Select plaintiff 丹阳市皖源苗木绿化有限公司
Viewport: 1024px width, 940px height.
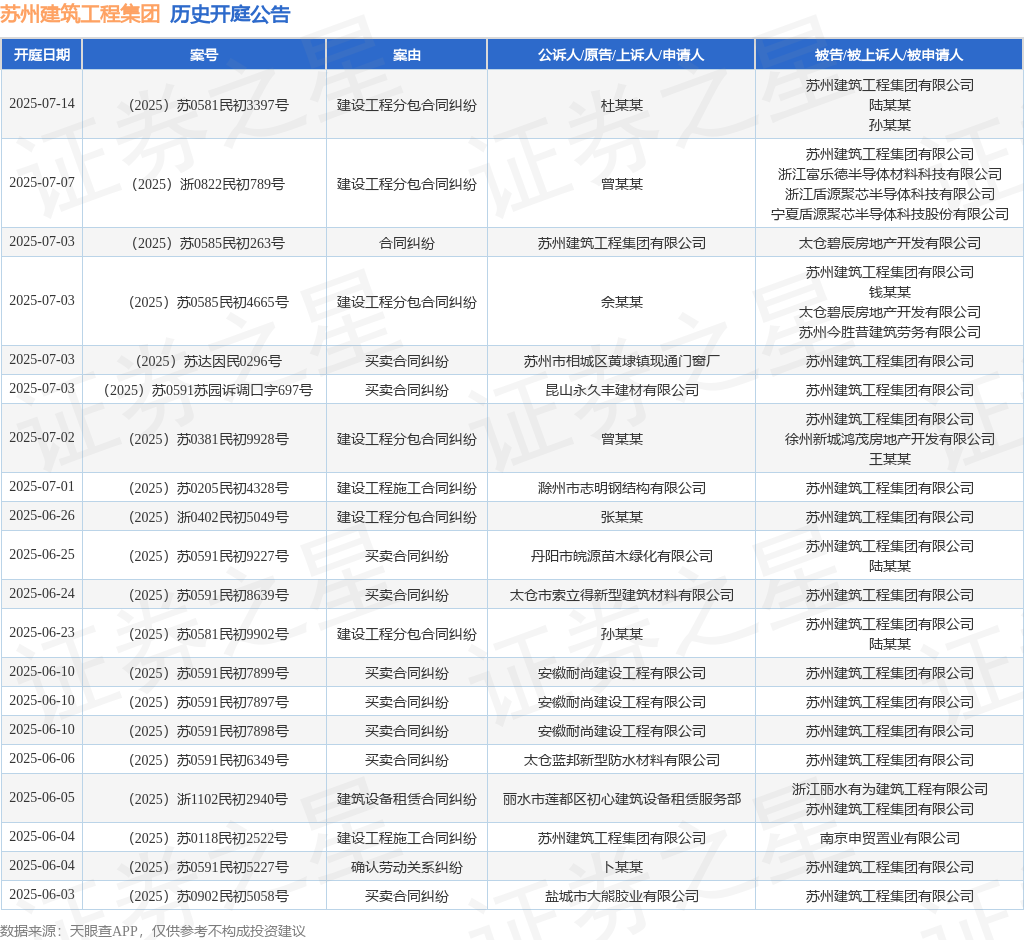[x=622, y=556]
